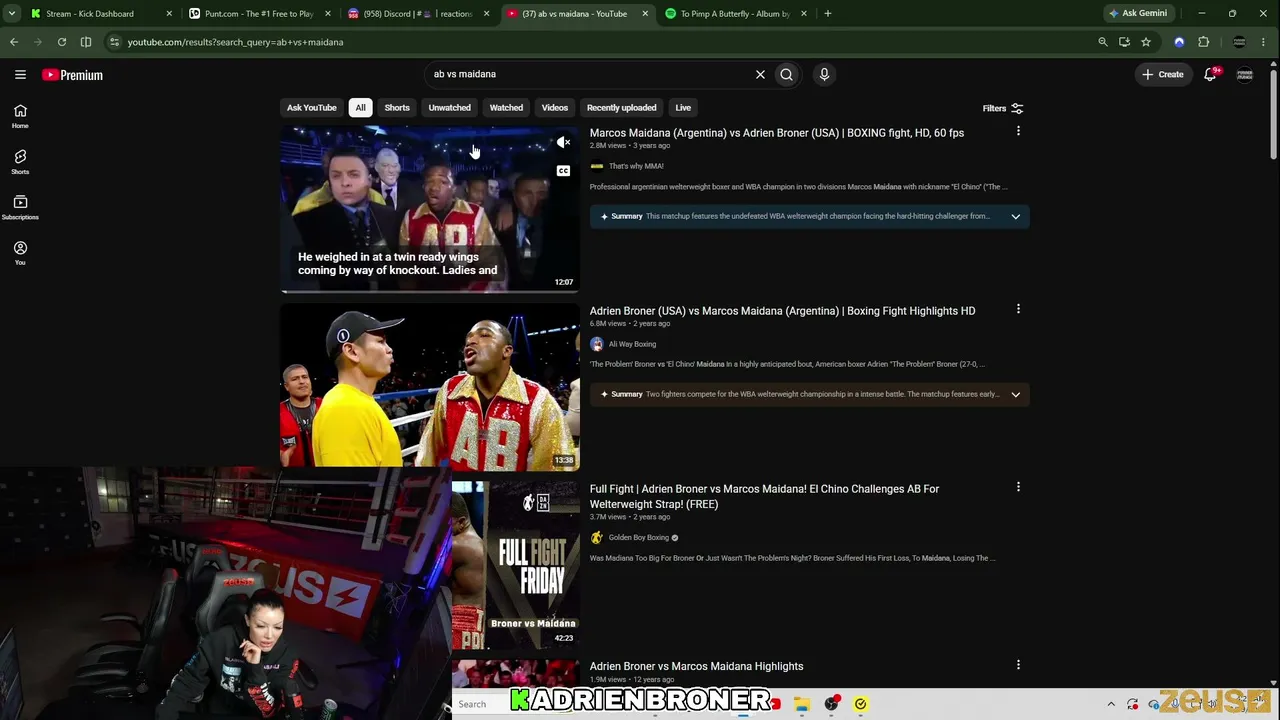
Task: Click the Create button
Action: 1163,74
